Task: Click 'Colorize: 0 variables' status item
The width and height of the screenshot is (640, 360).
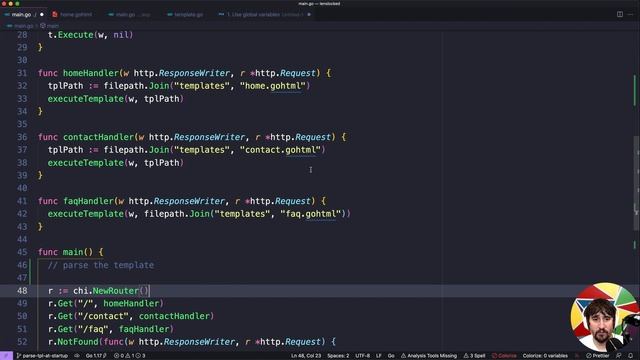Action: tap(545, 356)
